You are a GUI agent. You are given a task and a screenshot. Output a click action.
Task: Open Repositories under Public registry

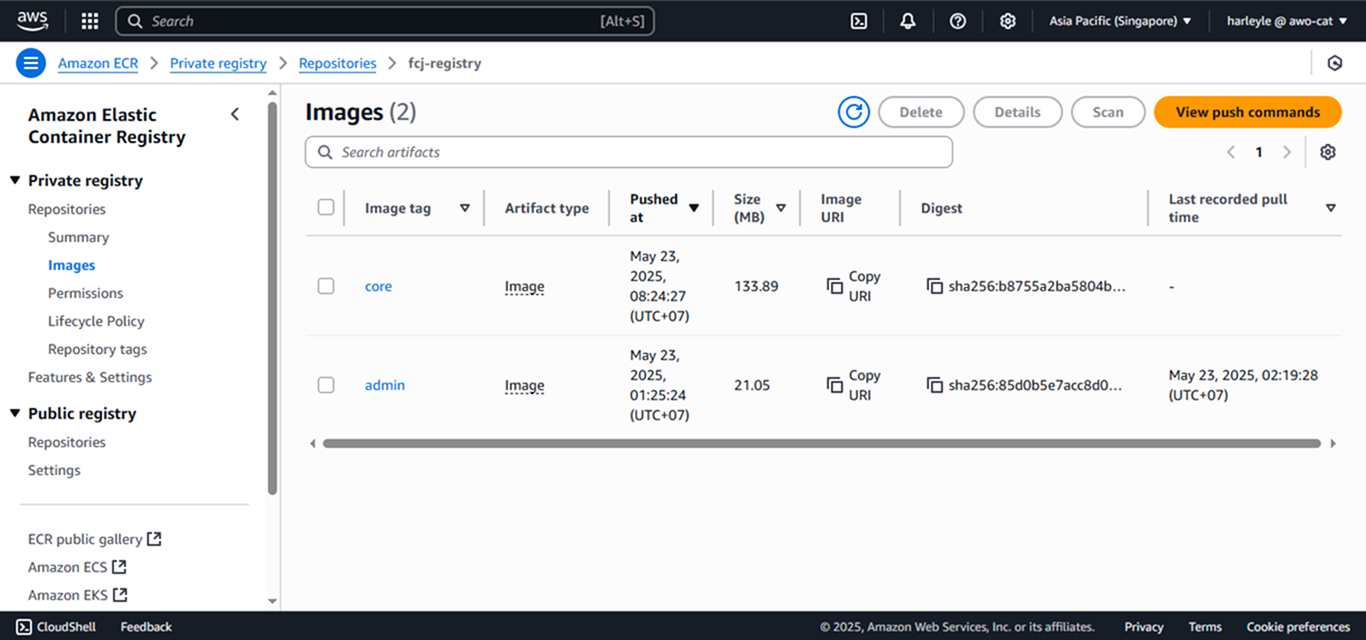pyautogui.click(x=67, y=442)
